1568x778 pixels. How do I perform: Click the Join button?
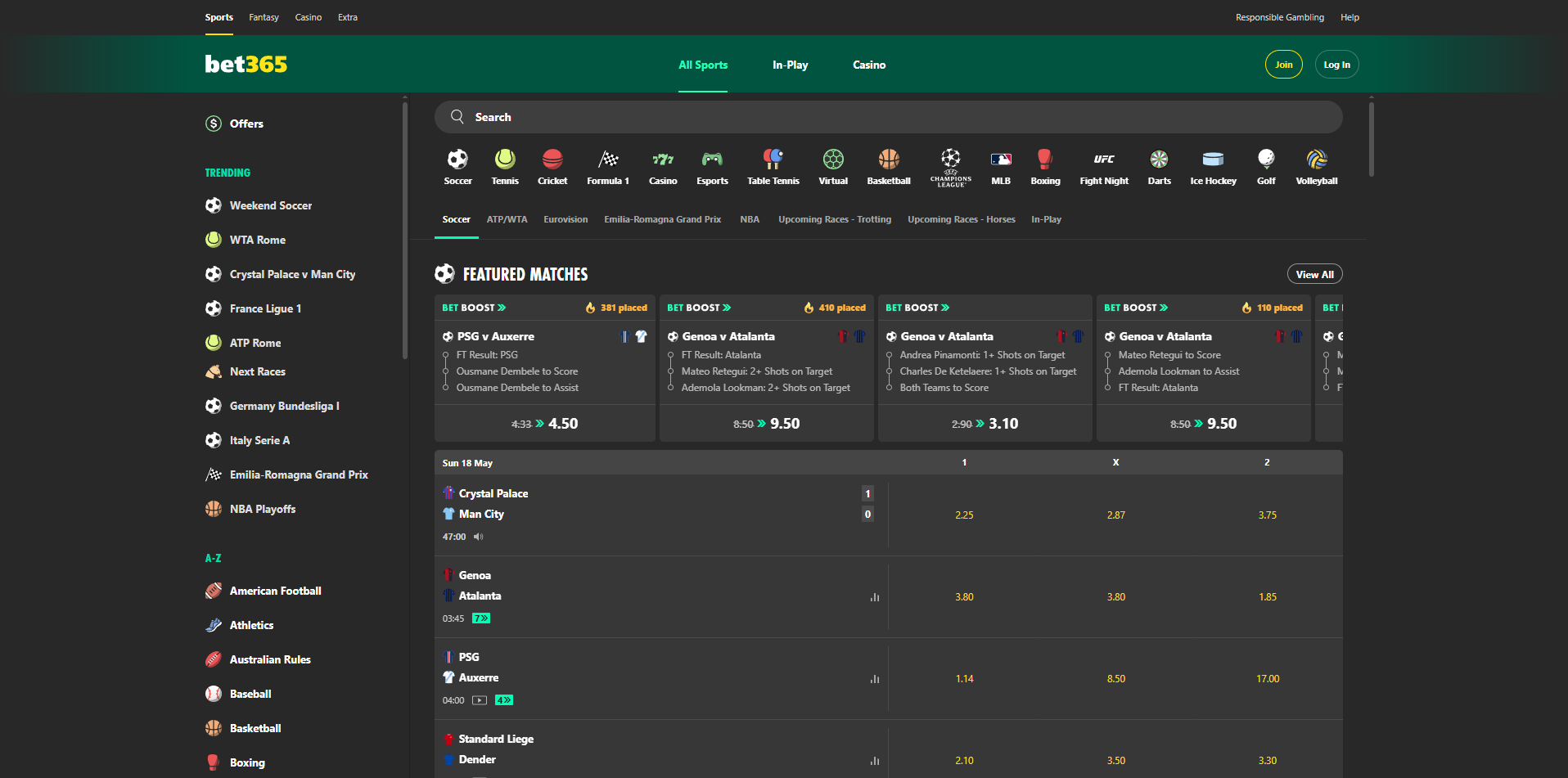[1284, 65]
